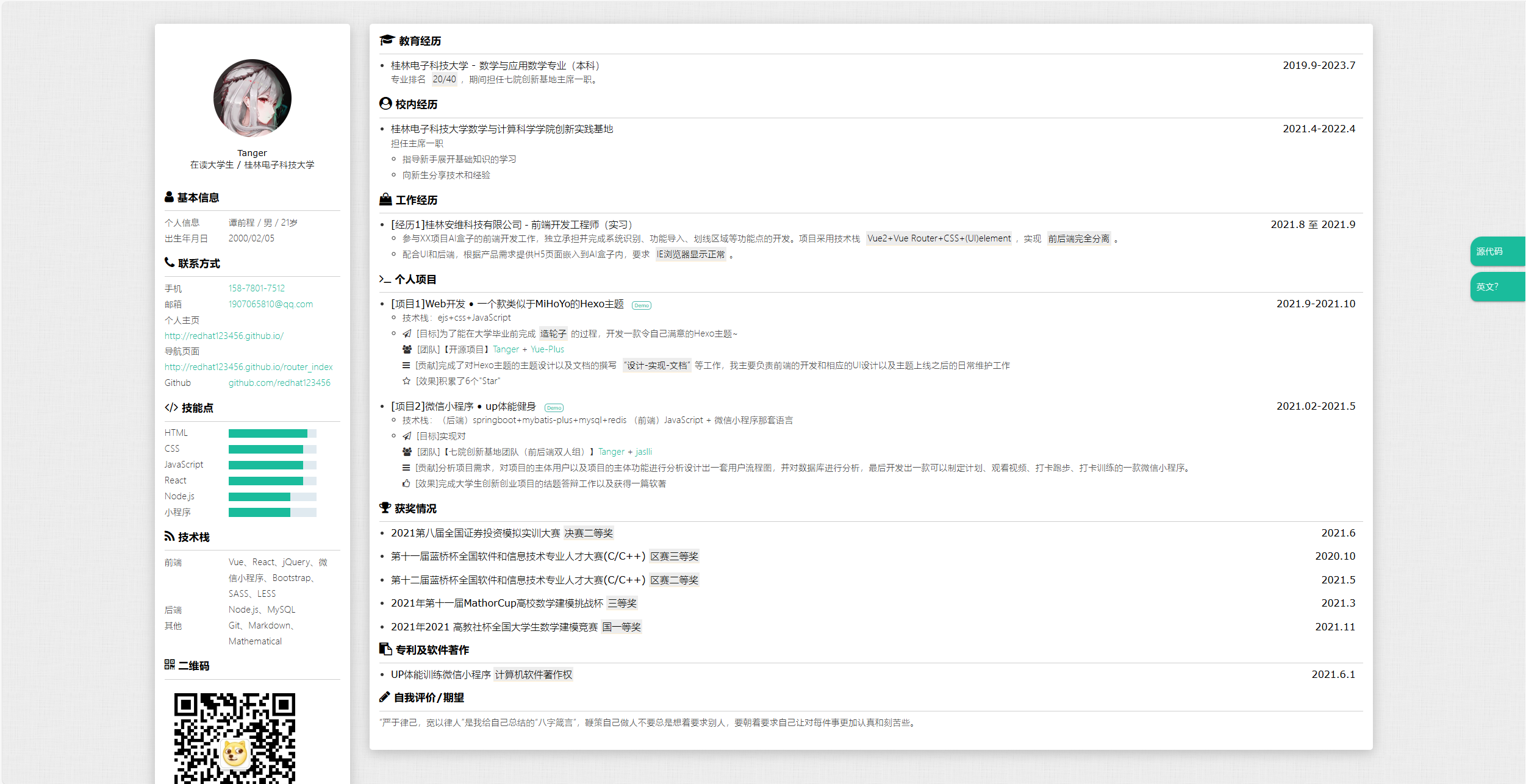Click the user circle icon beside 校内经历

pos(385,104)
